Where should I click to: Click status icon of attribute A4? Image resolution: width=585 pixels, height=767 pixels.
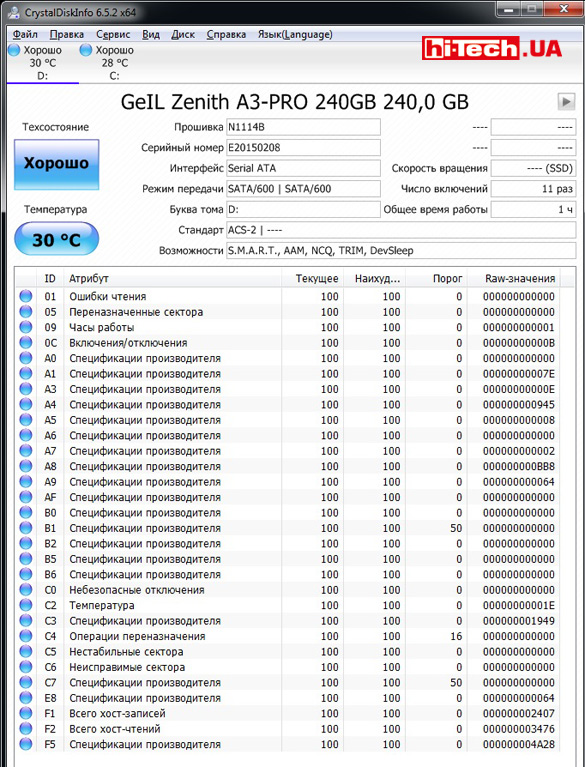click(26, 404)
